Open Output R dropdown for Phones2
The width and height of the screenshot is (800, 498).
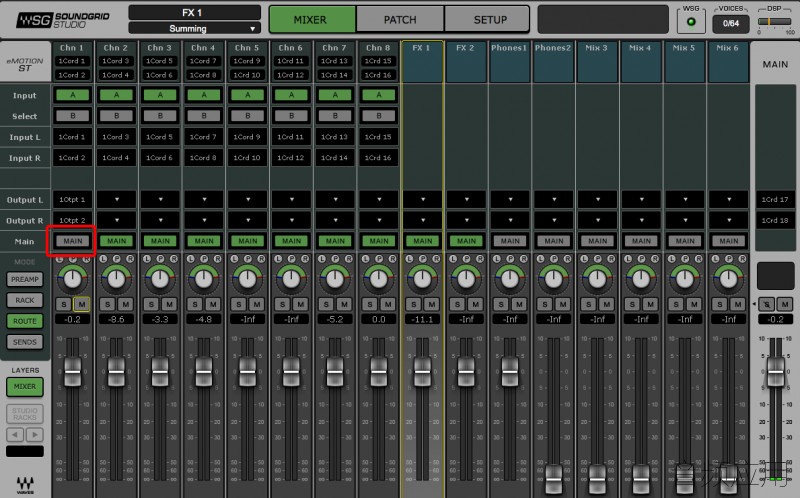click(554, 220)
